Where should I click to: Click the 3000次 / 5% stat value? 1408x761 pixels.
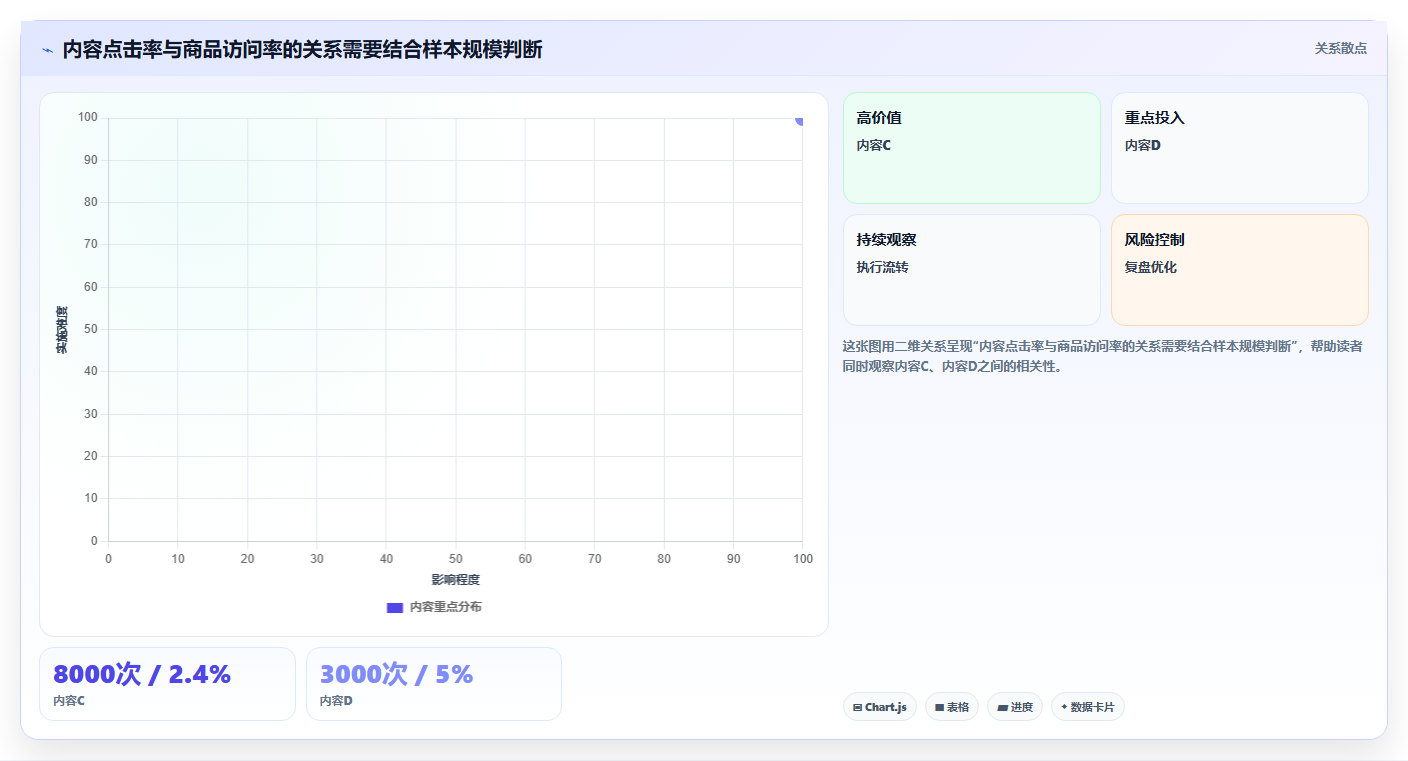tap(396, 674)
